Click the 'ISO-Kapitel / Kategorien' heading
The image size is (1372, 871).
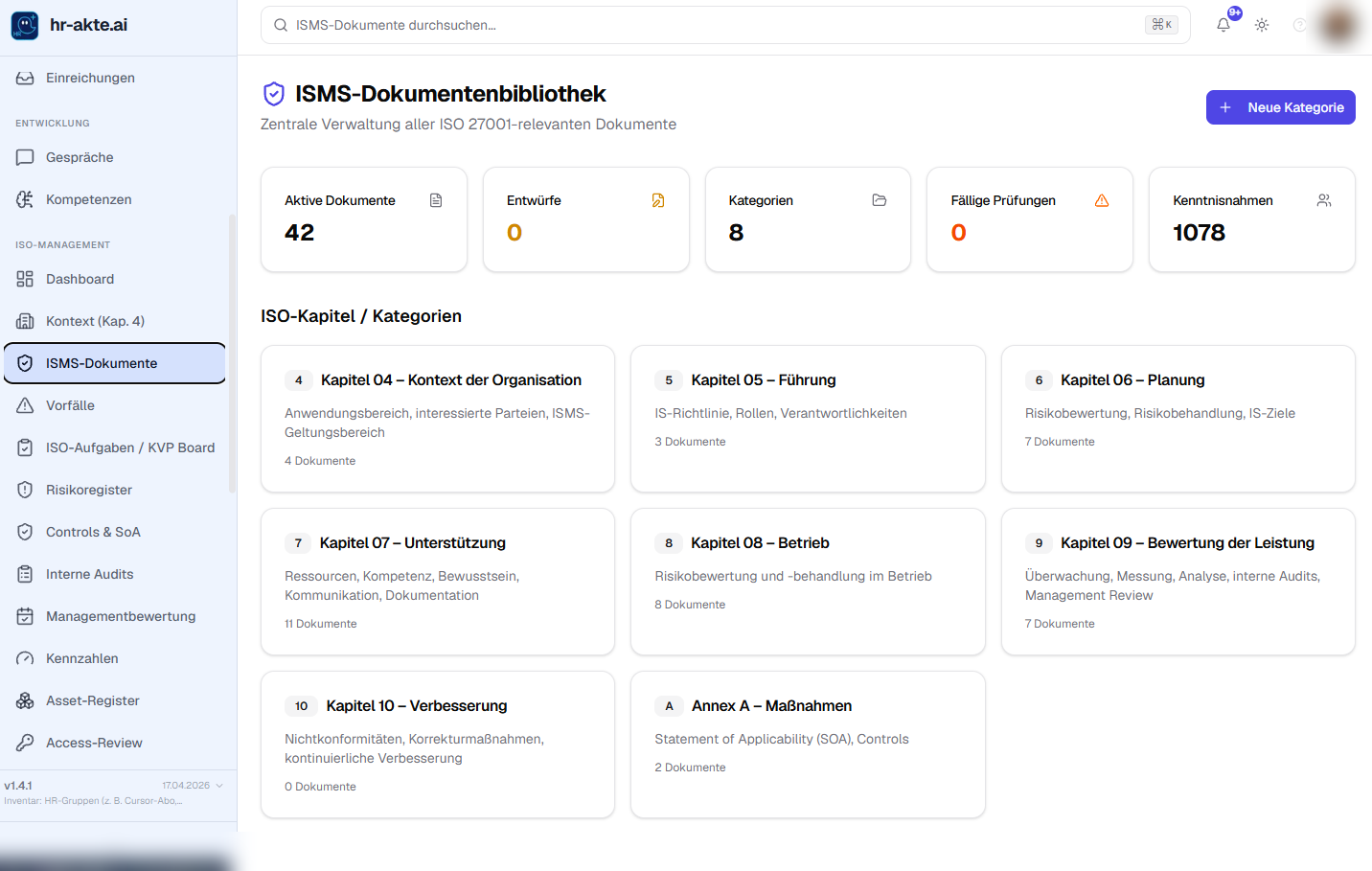[361, 316]
